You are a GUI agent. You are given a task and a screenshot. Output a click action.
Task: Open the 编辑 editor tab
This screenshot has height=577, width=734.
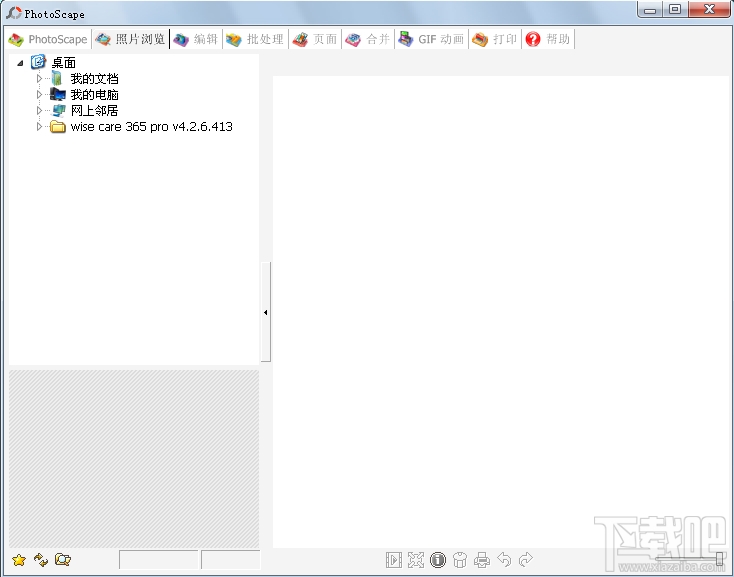coord(196,39)
